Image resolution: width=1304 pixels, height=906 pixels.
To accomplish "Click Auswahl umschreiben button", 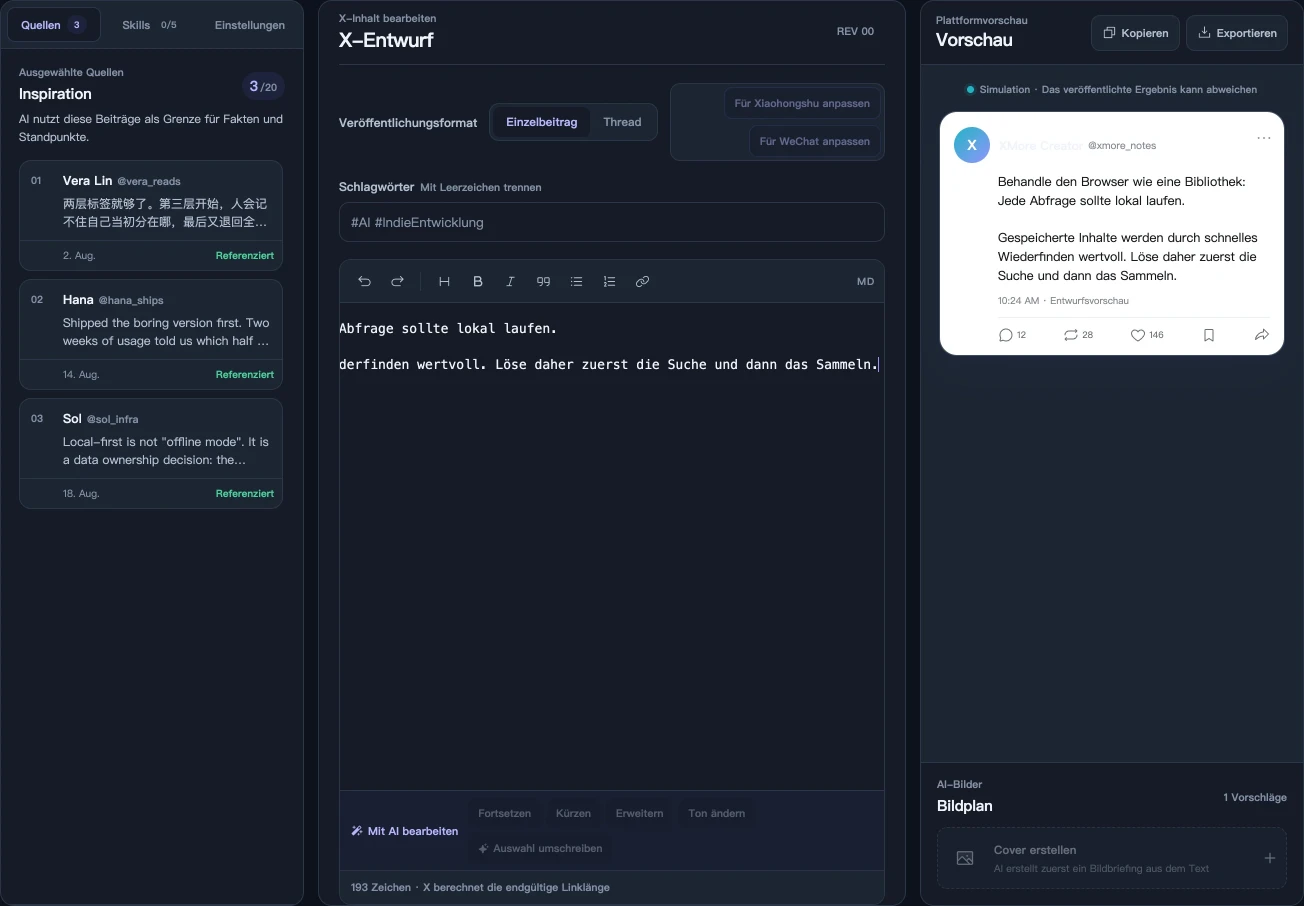I will 540,848.
